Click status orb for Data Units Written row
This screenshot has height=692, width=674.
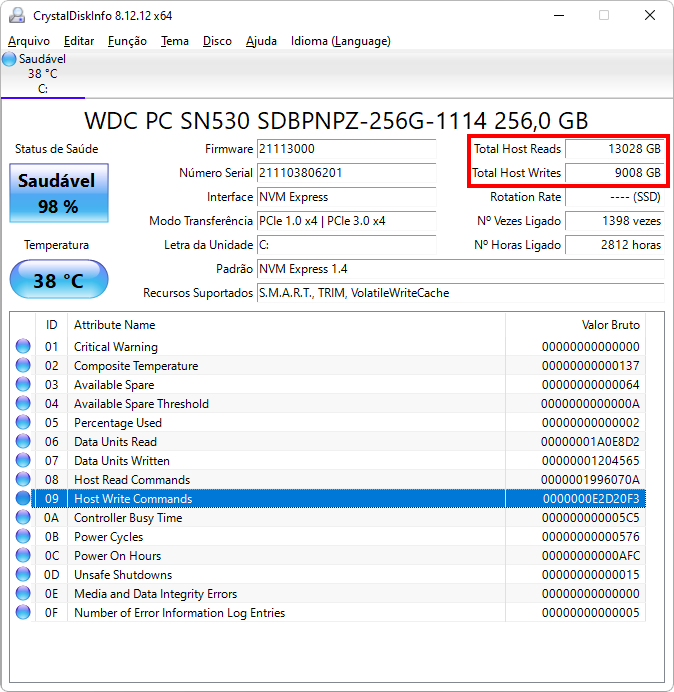(23, 460)
